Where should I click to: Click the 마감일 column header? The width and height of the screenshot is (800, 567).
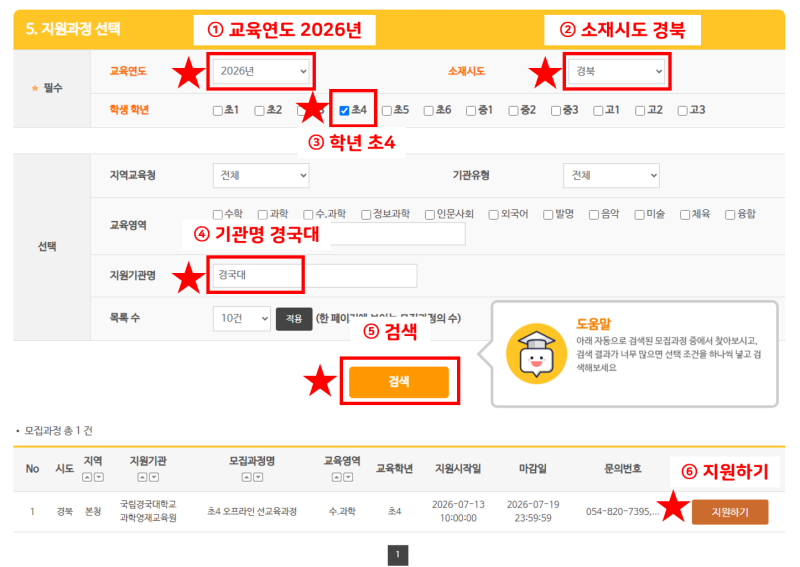(x=533, y=469)
